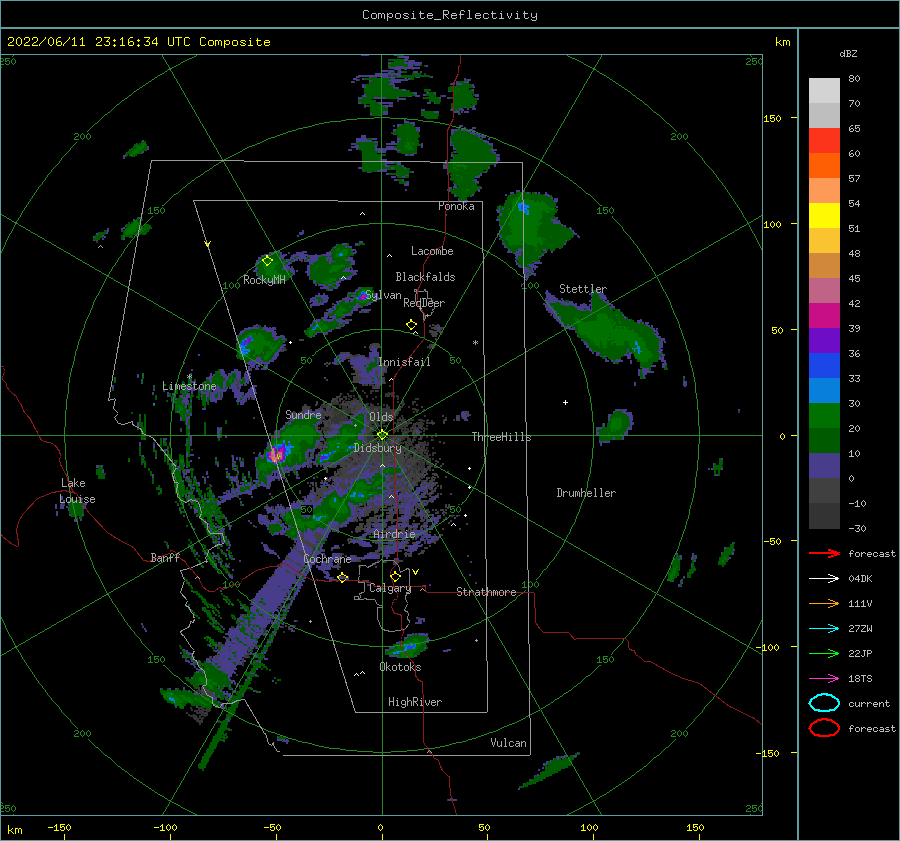Click the magenta-core storm cell west of Didsbury
This screenshot has height=841, width=900.
click(x=277, y=454)
